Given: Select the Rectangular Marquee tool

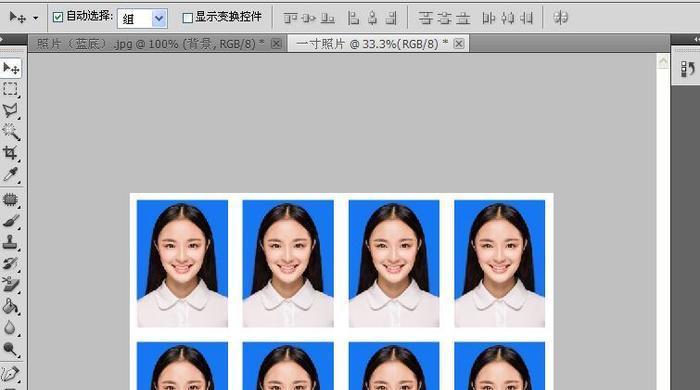Looking at the screenshot, I should (10, 89).
